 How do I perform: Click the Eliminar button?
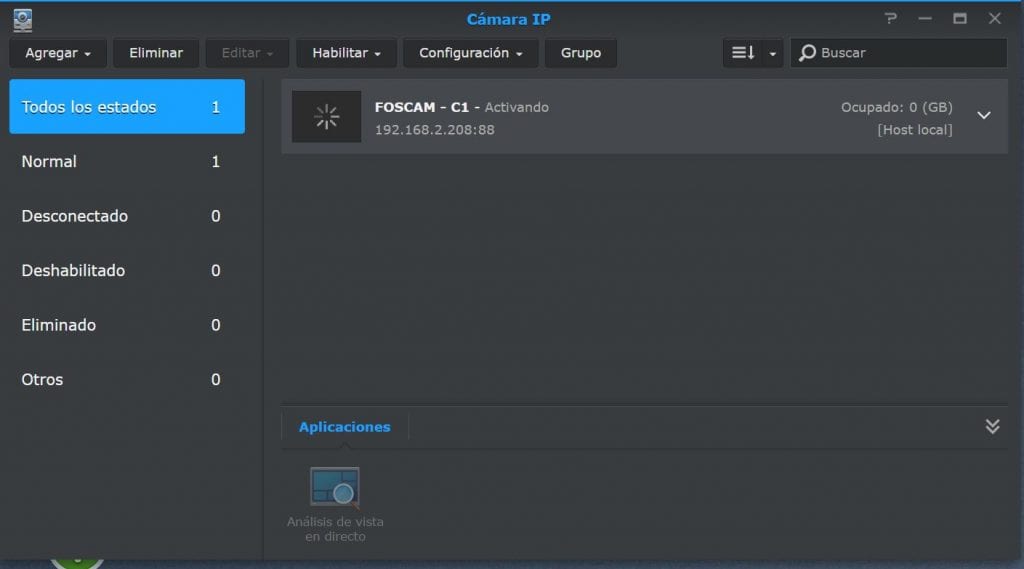pyautogui.click(x=156, y=53)
